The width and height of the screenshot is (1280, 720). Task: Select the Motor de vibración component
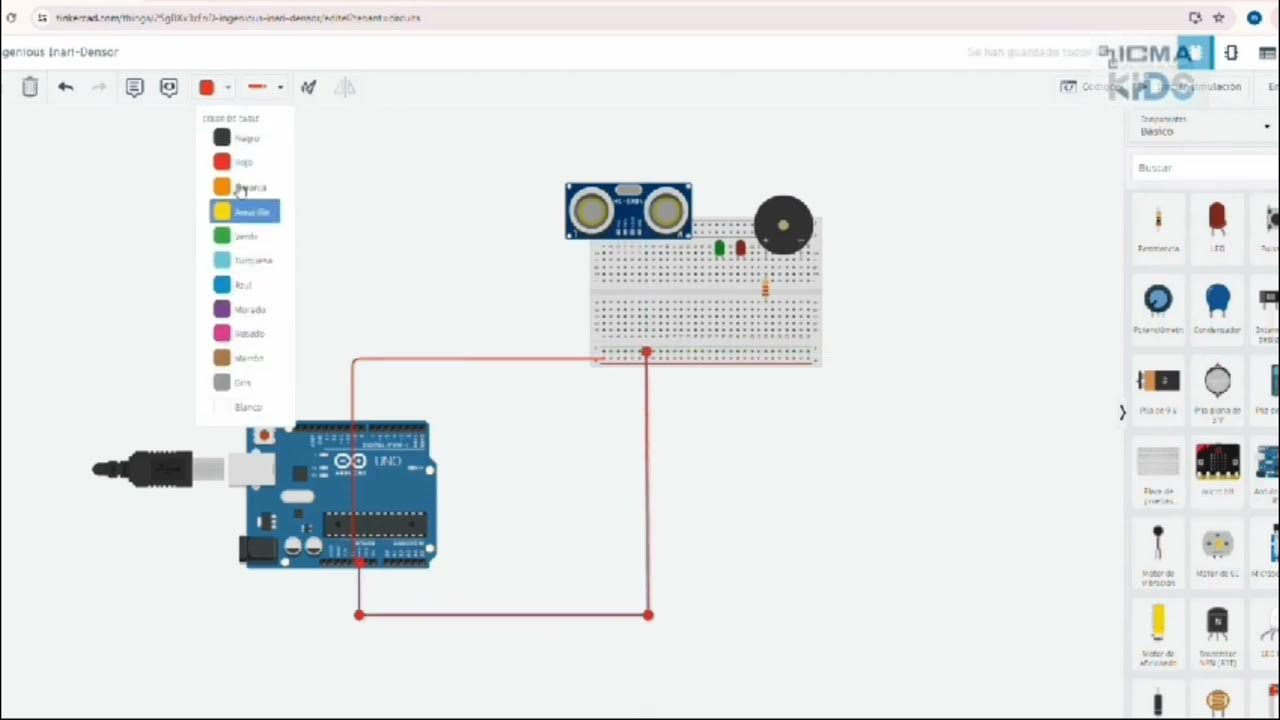click(x=1158, y=553)
